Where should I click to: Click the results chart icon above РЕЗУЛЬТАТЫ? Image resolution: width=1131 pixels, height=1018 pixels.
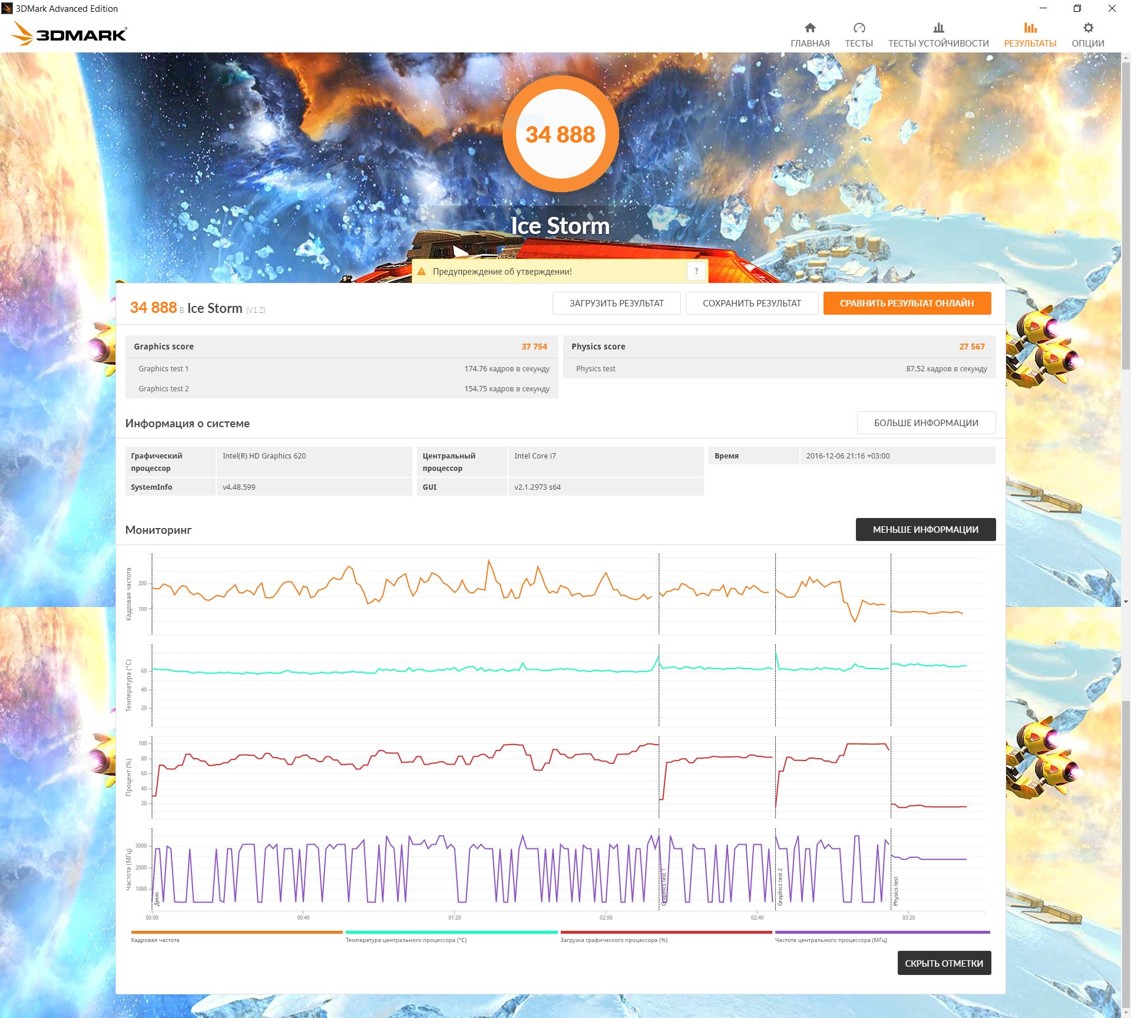click(x=1031, y=28)
